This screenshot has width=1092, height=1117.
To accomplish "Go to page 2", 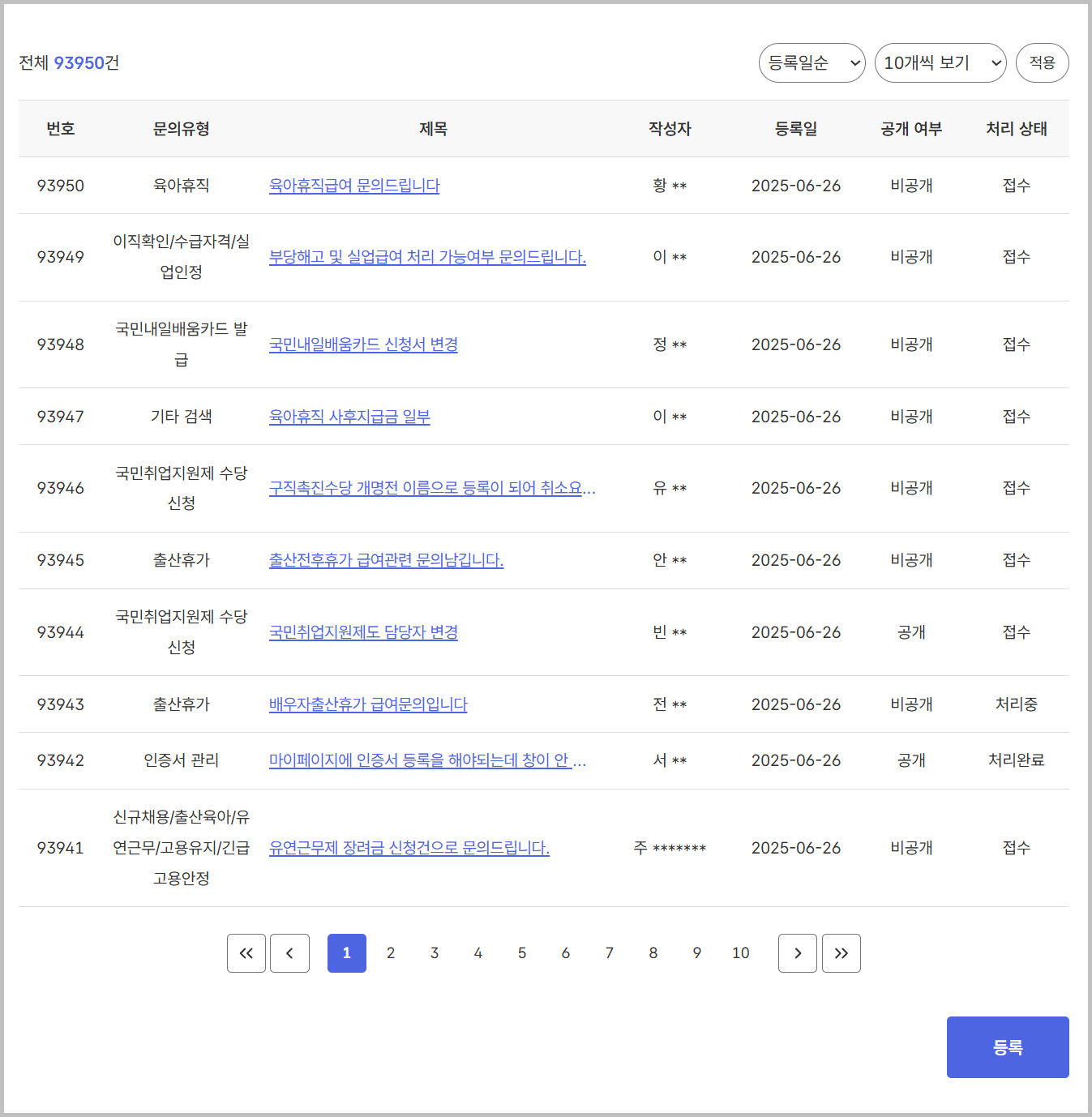I will 391,953.
